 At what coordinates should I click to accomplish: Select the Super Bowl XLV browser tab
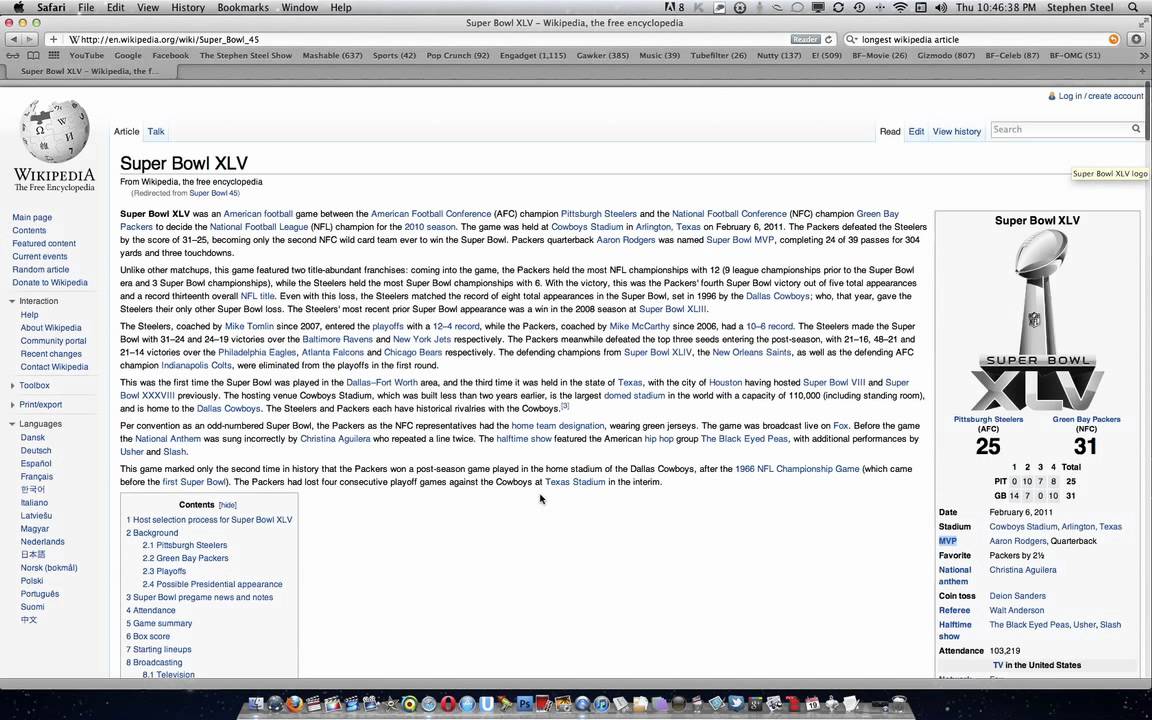[90, 71]
